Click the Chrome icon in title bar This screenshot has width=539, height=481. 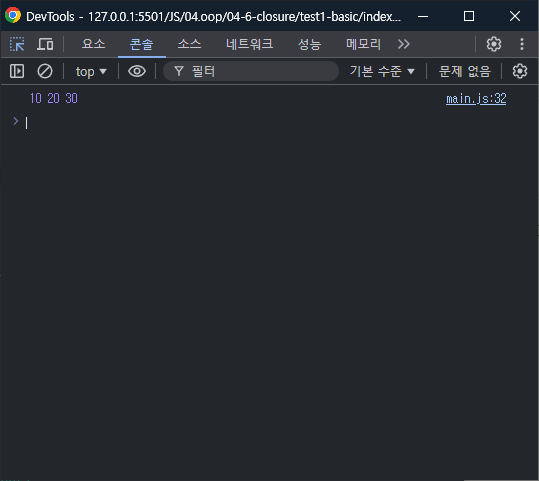(13, 15)
